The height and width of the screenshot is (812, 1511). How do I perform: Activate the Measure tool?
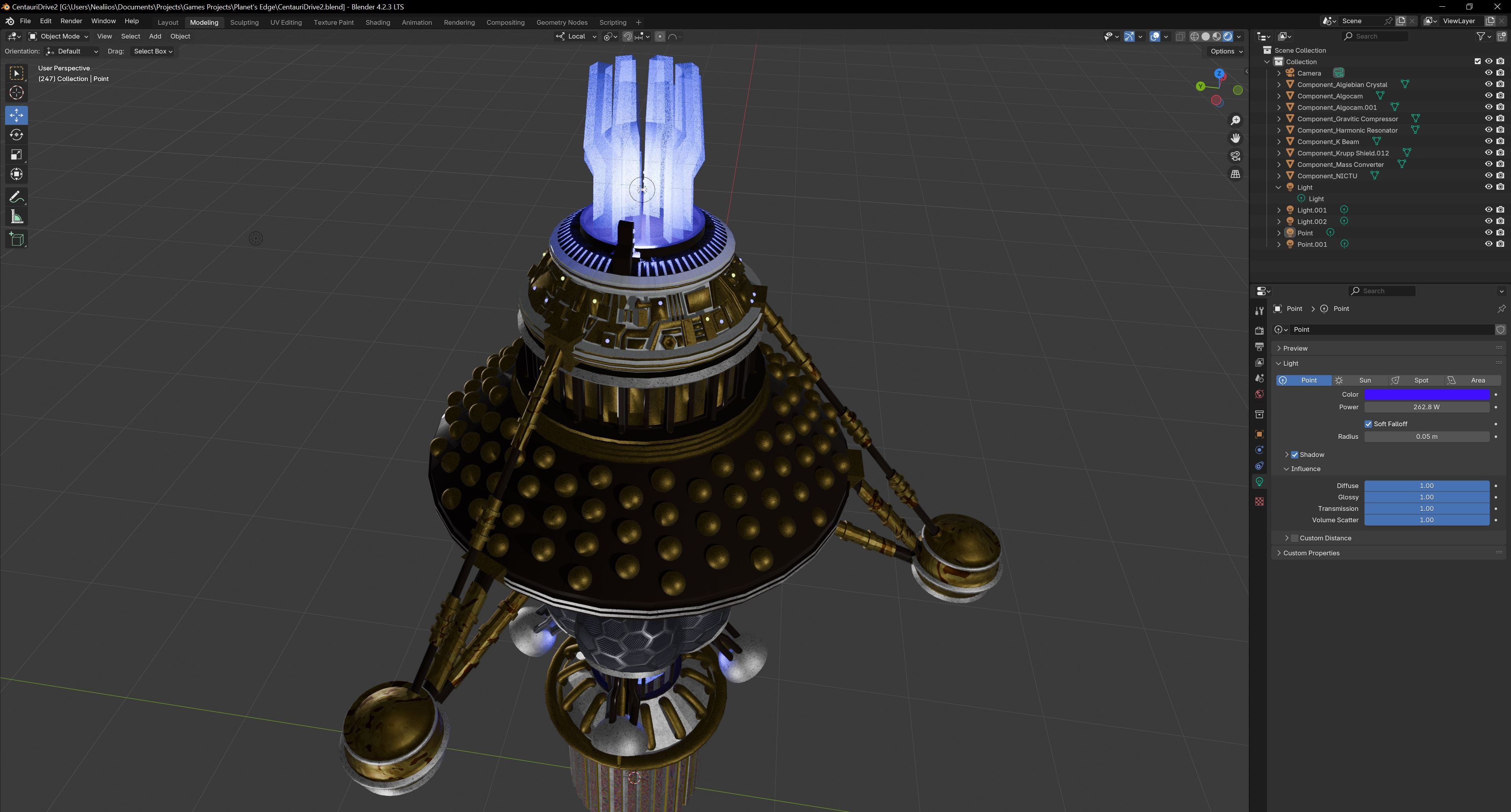[17, 218]
